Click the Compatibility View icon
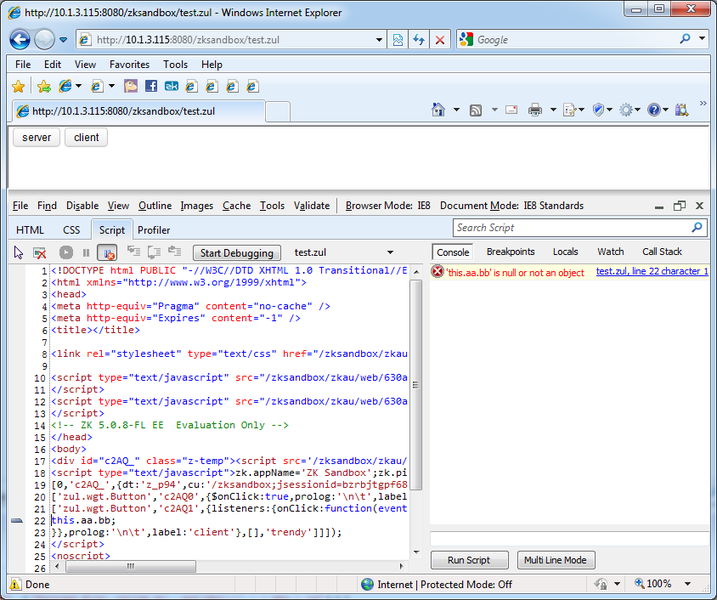Viewport: 717px width, 600px height. coord(398,40)
